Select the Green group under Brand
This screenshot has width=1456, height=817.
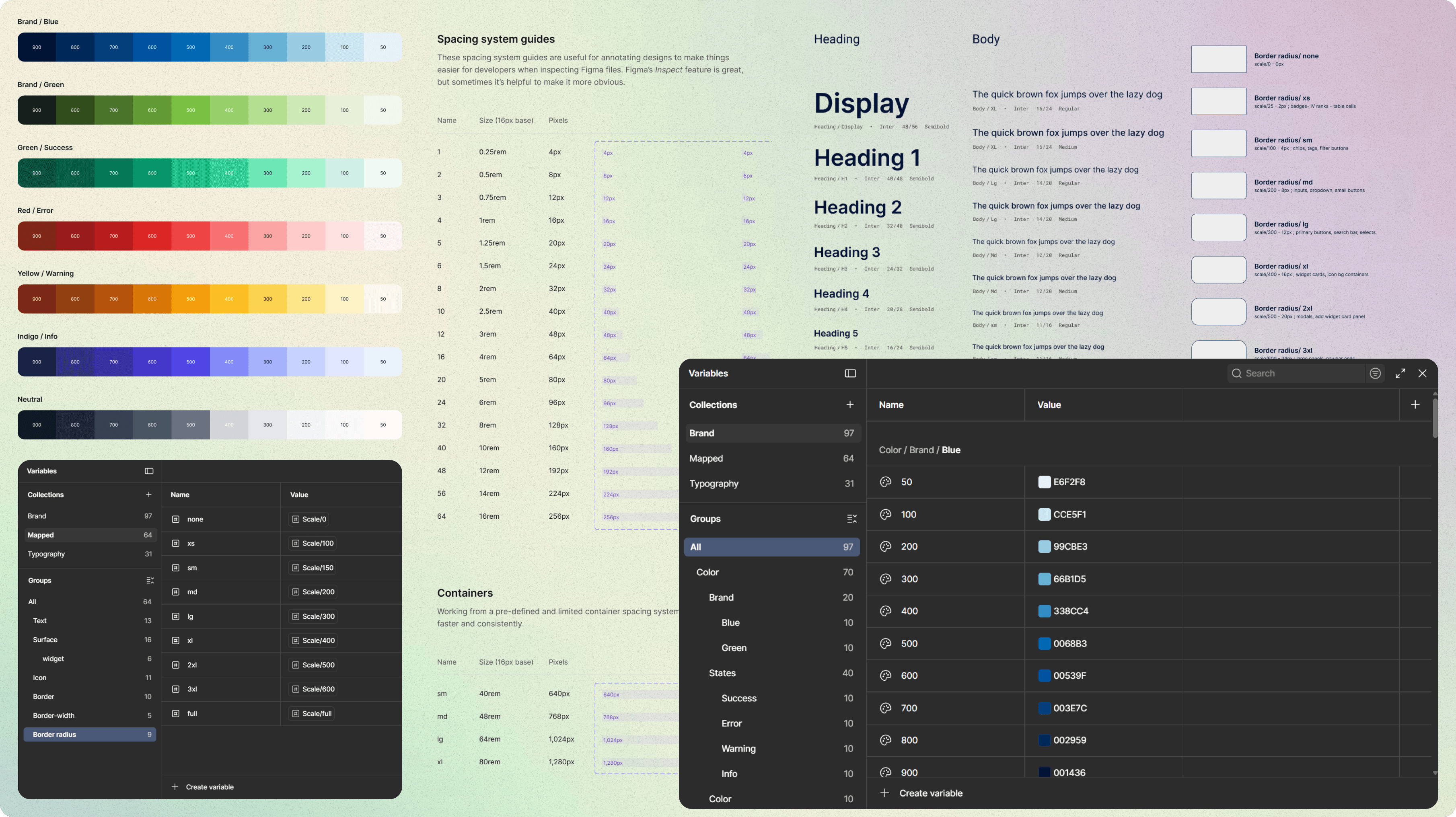(734, 648)
